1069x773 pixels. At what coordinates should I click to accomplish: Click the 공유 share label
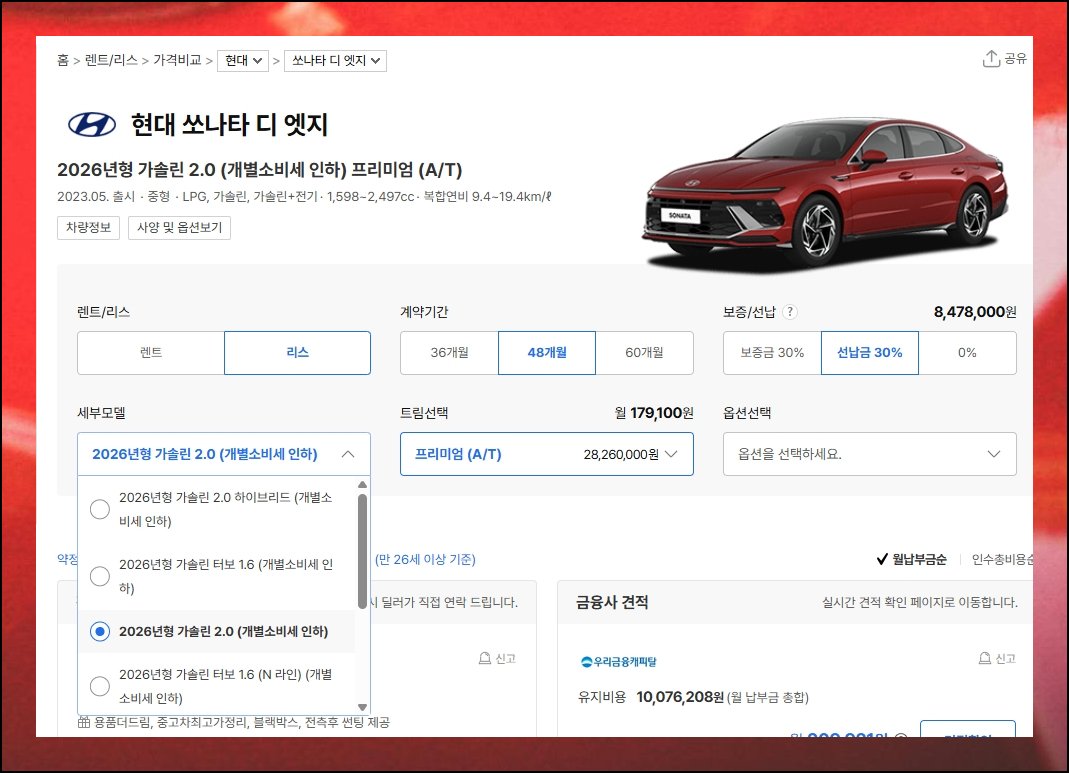tap(1015, 59)
